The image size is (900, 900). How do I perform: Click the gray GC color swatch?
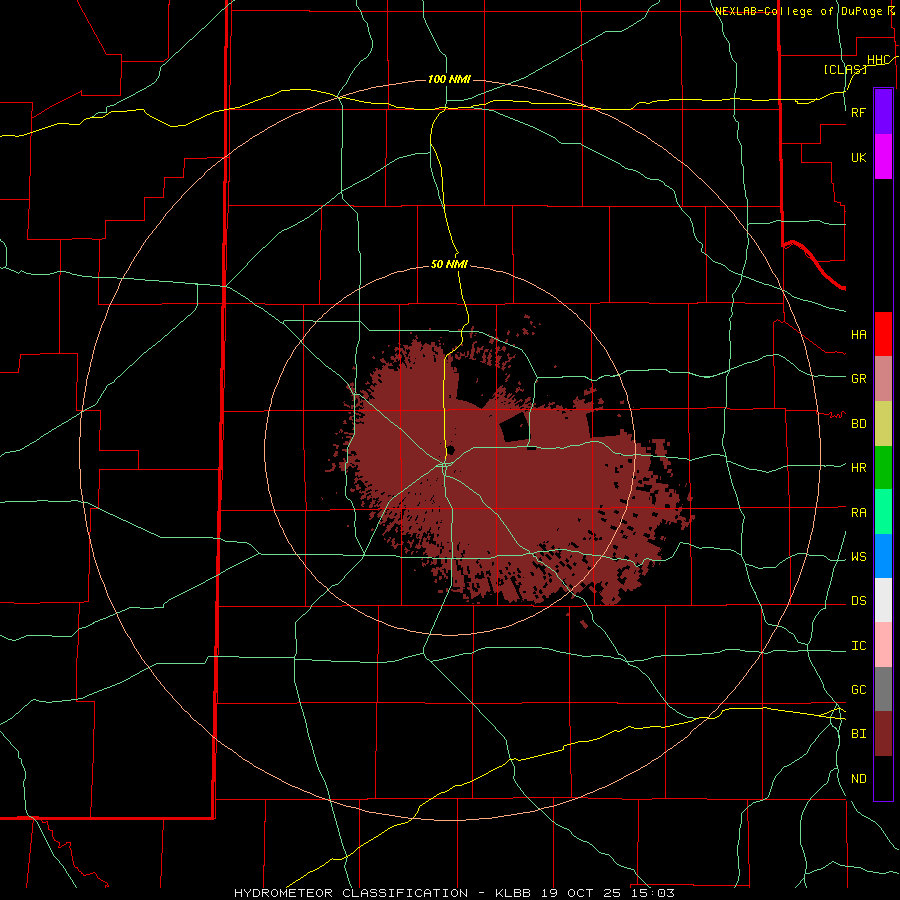tap(883, 689)
